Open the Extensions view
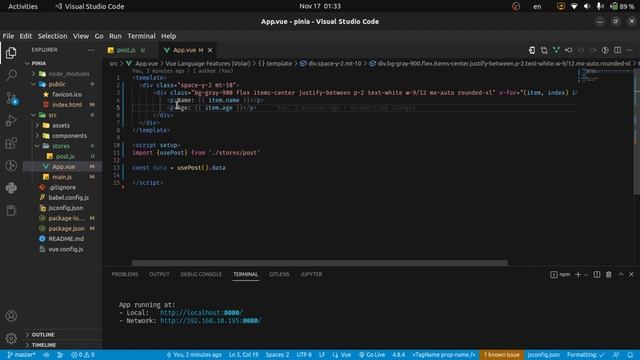The image size is (640, 360). tap(11, 143)
